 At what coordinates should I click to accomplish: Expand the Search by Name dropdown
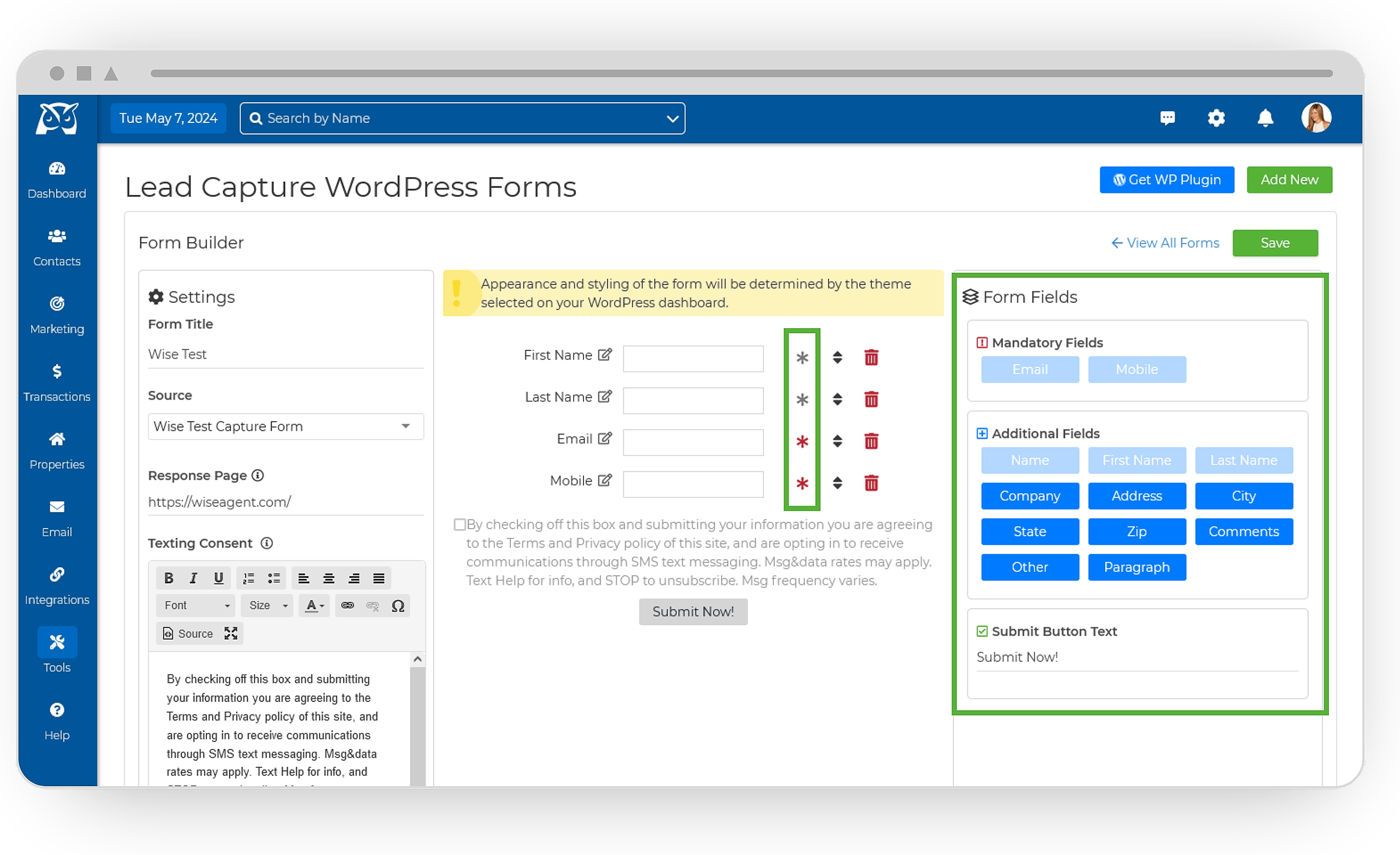[x=672, y=119]
